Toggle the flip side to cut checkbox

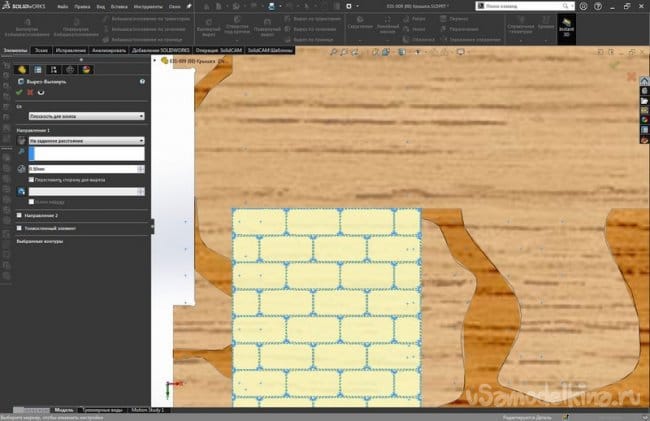click(x=31, y=180)
